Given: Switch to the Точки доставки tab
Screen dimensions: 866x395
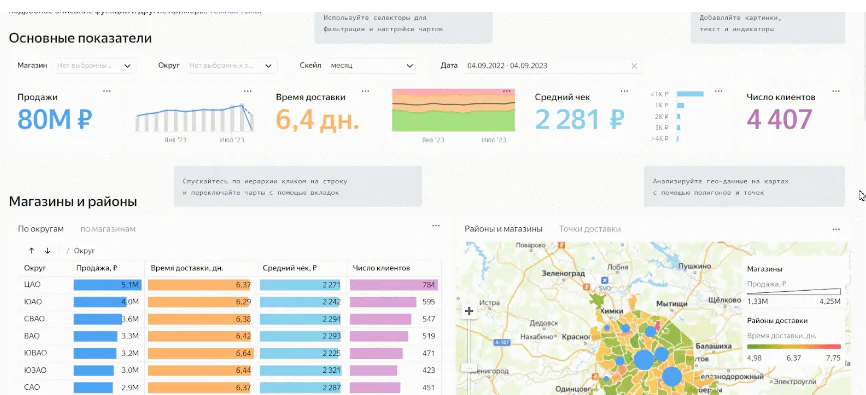Looking at the screenshot, I should click(x=589, y=229).
